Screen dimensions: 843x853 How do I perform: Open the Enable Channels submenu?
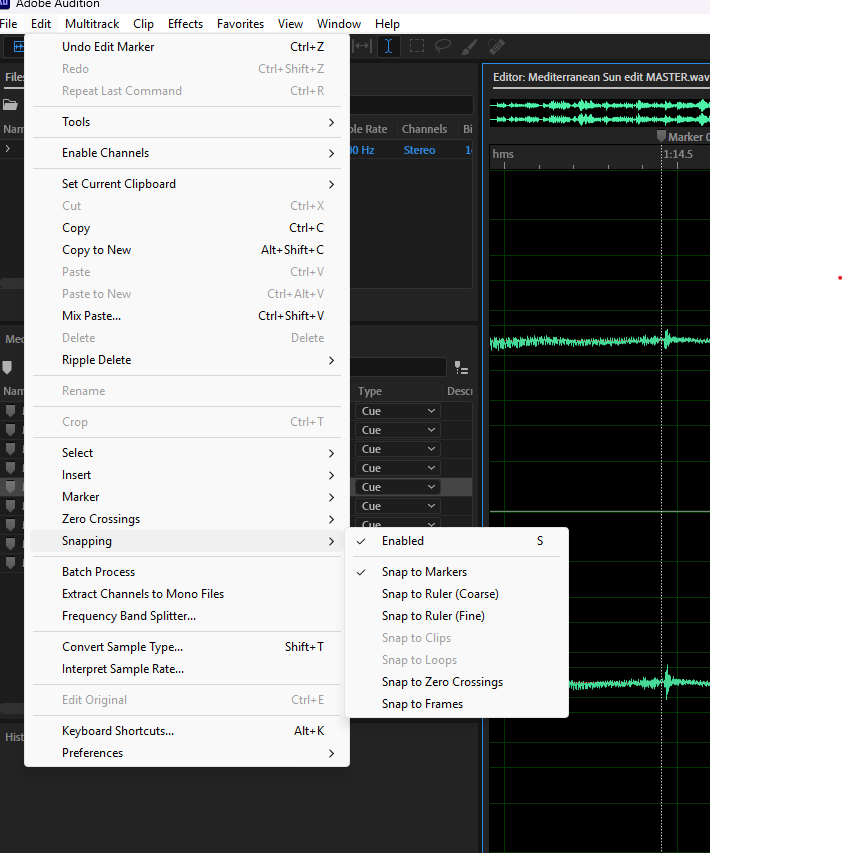click(x=187, y=153)
